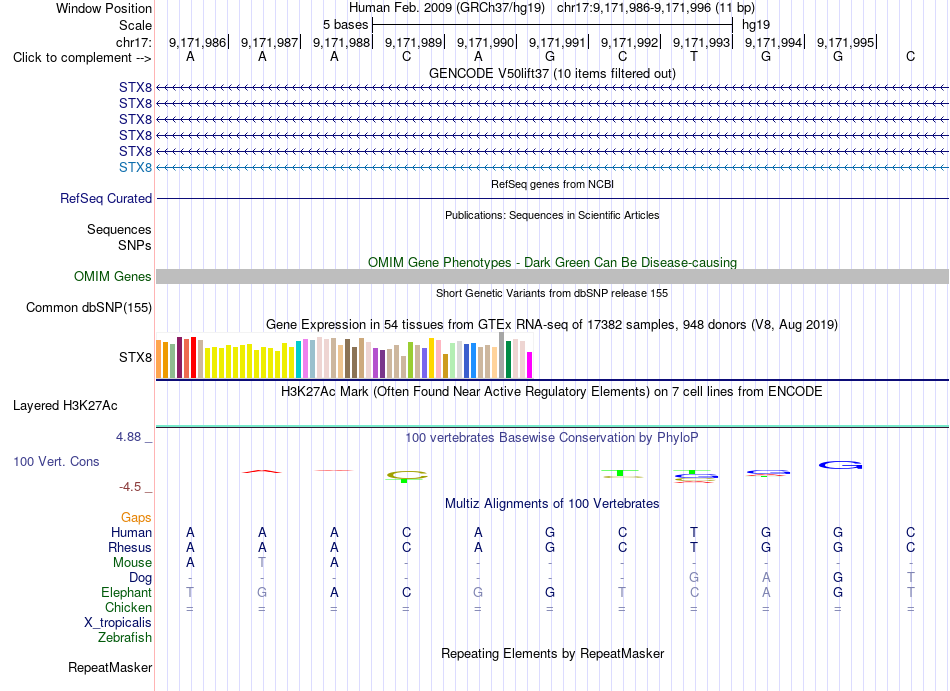
Task: Click the X_tropicalis alignment row label
Action: point(118,623)
